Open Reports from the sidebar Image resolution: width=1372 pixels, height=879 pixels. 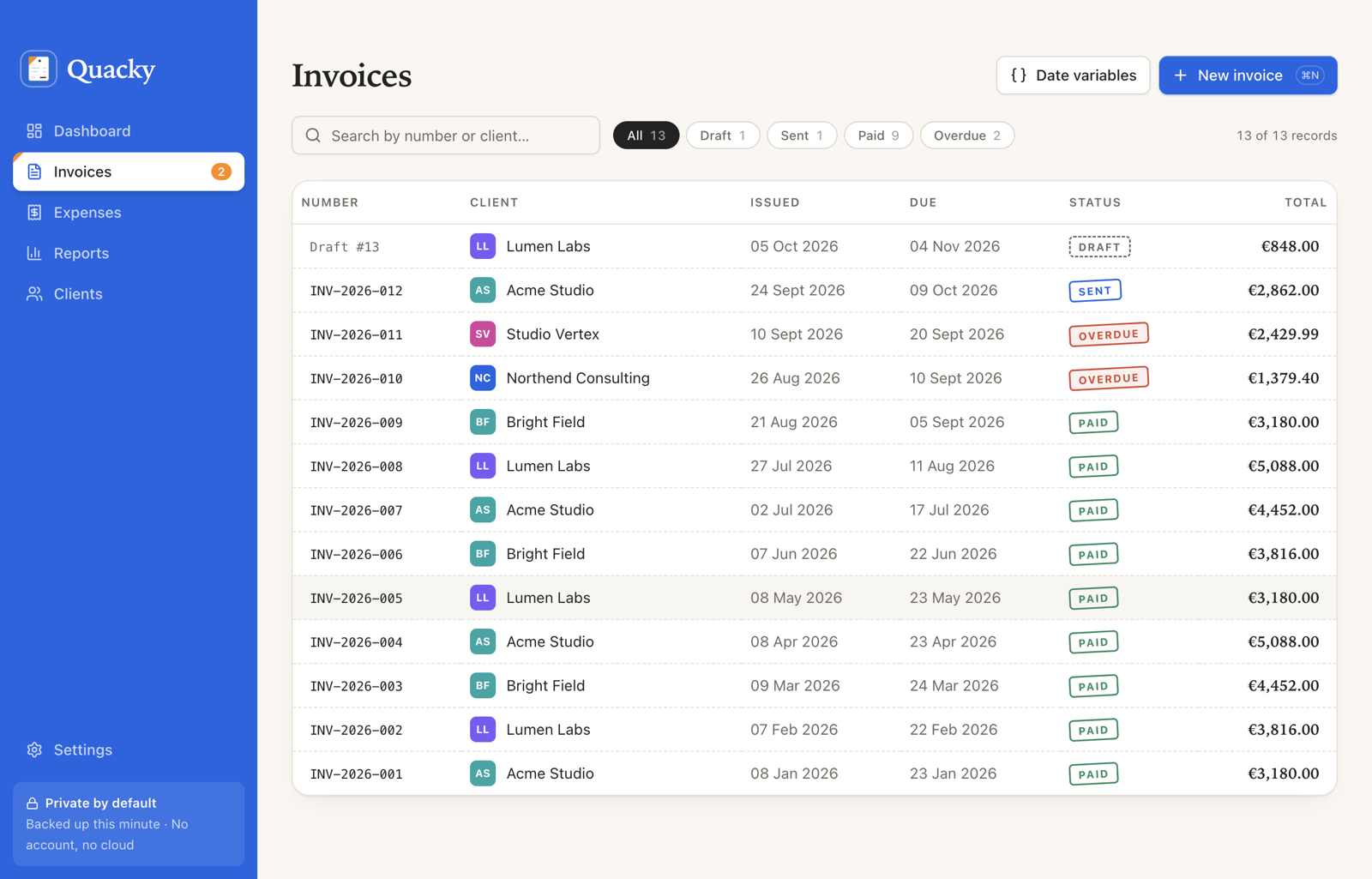coord(129,253)
